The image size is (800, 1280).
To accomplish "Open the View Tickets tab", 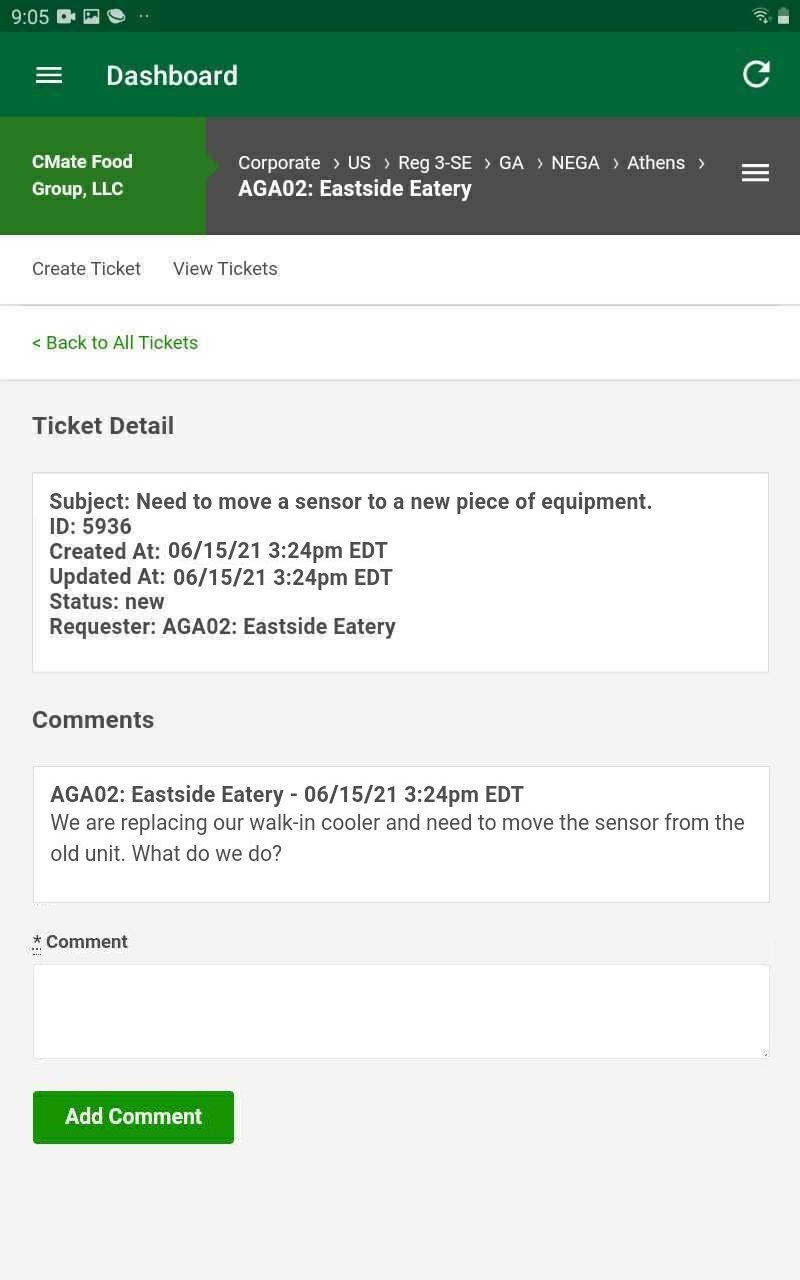I will point(224,268).
